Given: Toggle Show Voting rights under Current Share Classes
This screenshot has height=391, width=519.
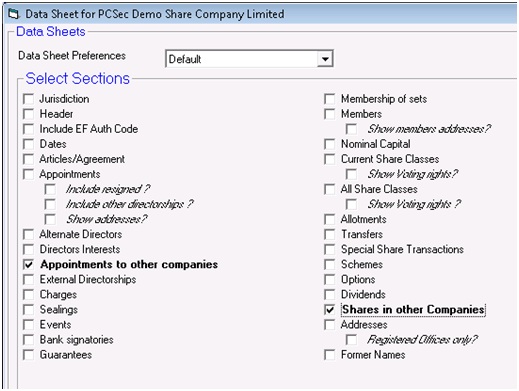Looking at the screenshot, I should coord(351,174).
